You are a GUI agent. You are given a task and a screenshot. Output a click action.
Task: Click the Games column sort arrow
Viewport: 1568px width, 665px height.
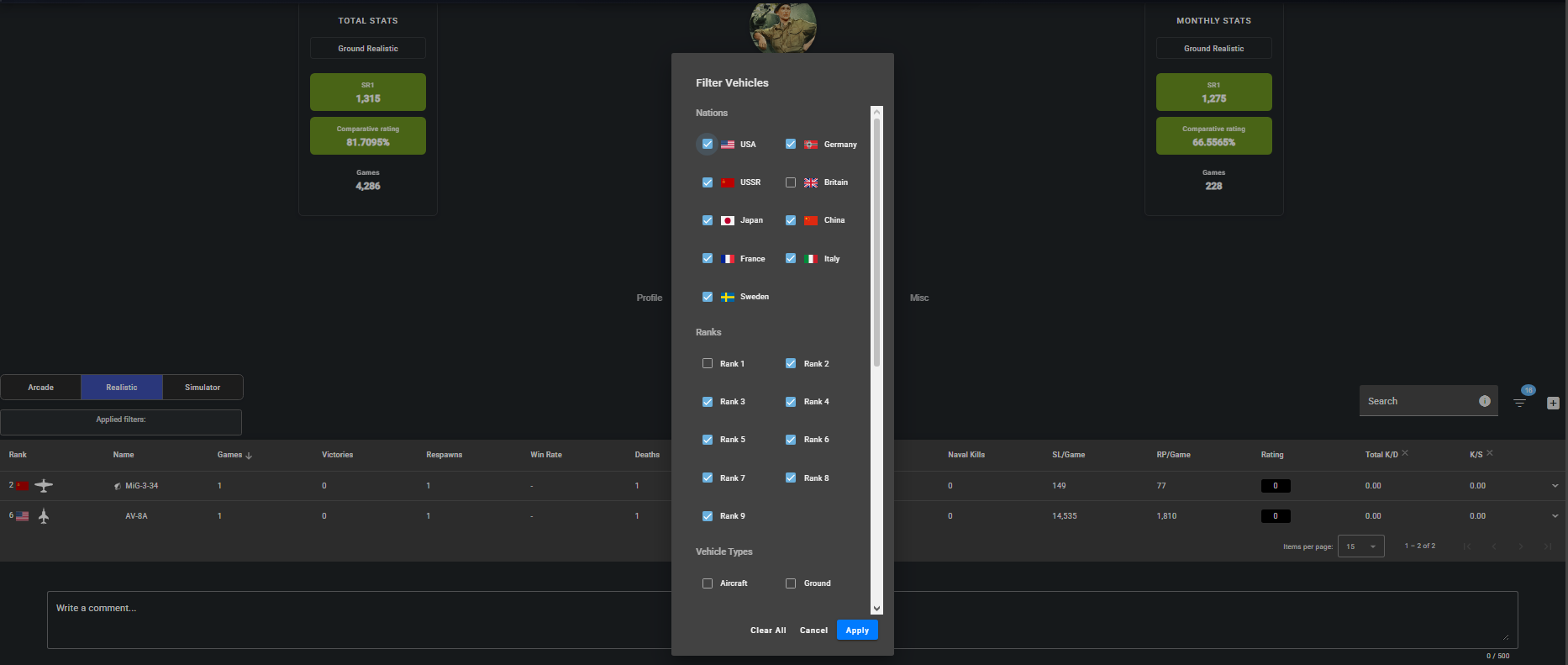point(249,456)
